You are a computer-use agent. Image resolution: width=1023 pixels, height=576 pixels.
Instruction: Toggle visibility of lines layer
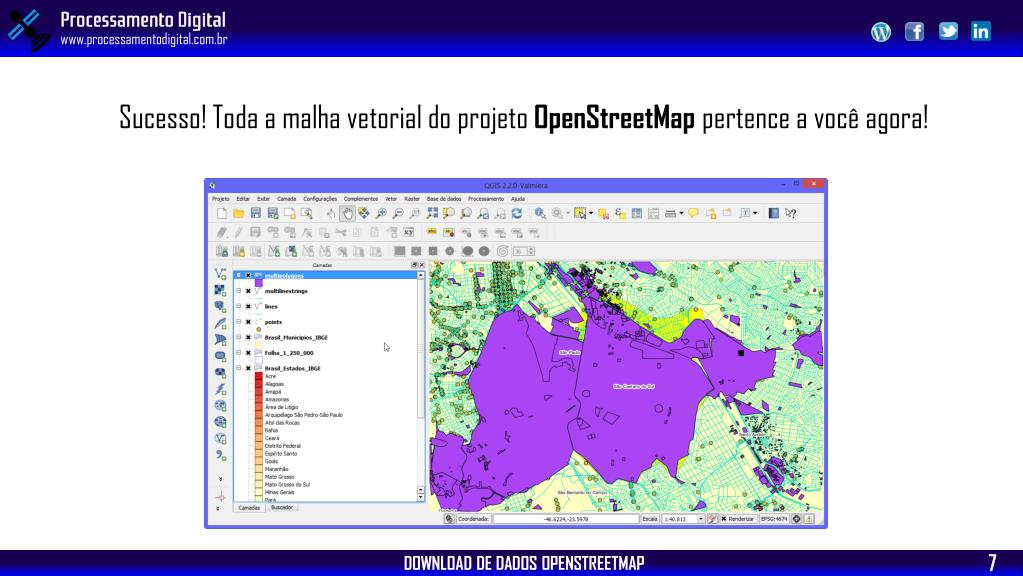coord(248,306)
